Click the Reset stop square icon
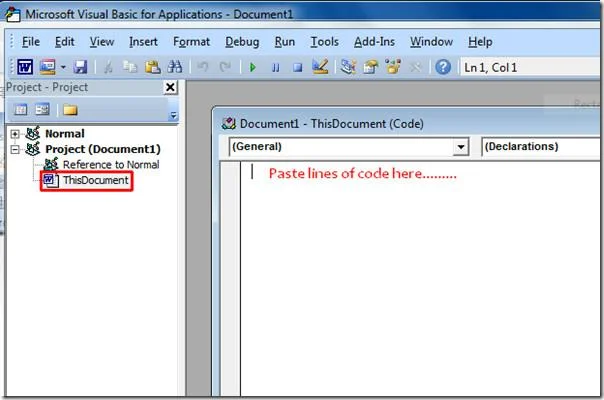 tap(297, 68)
